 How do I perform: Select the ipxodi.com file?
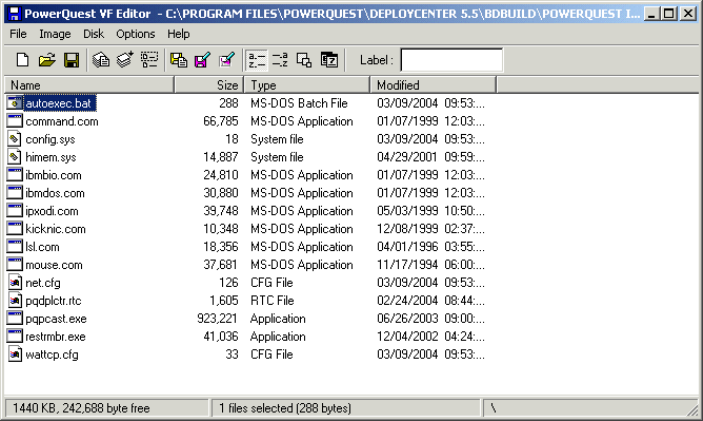click(52, 211)
